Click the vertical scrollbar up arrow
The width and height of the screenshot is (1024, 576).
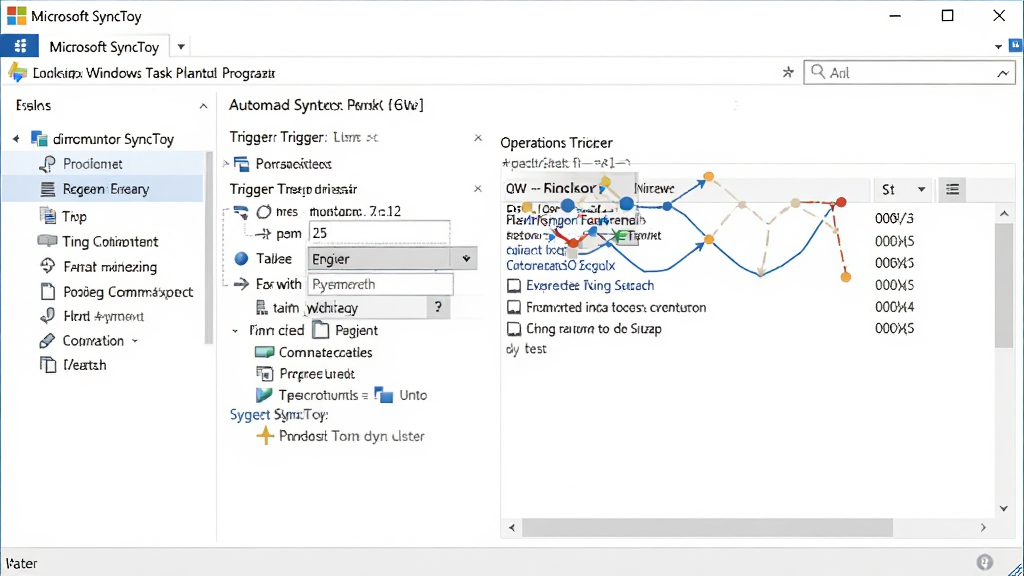point(1004,214)
